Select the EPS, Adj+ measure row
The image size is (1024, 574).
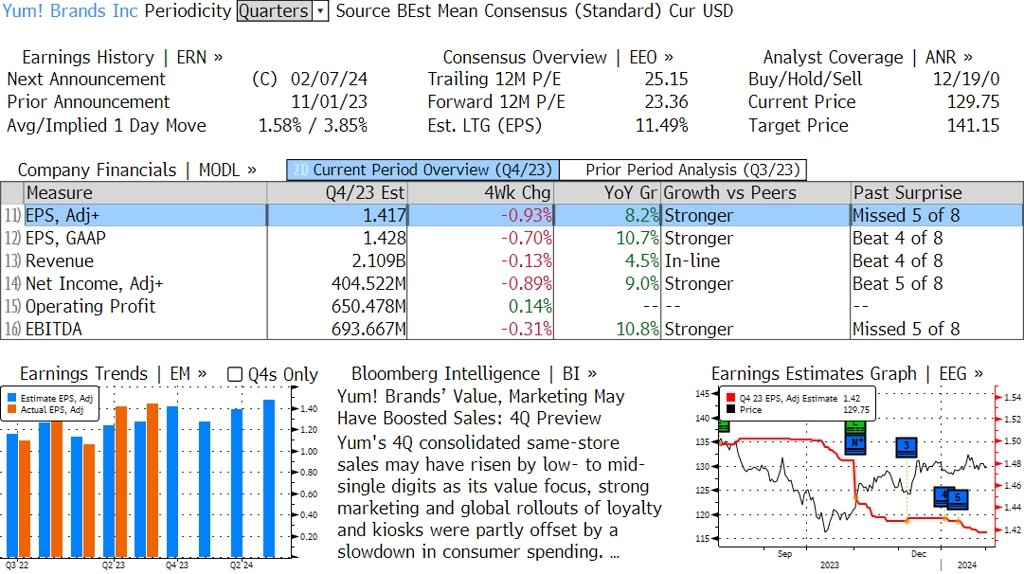[512, 215]
